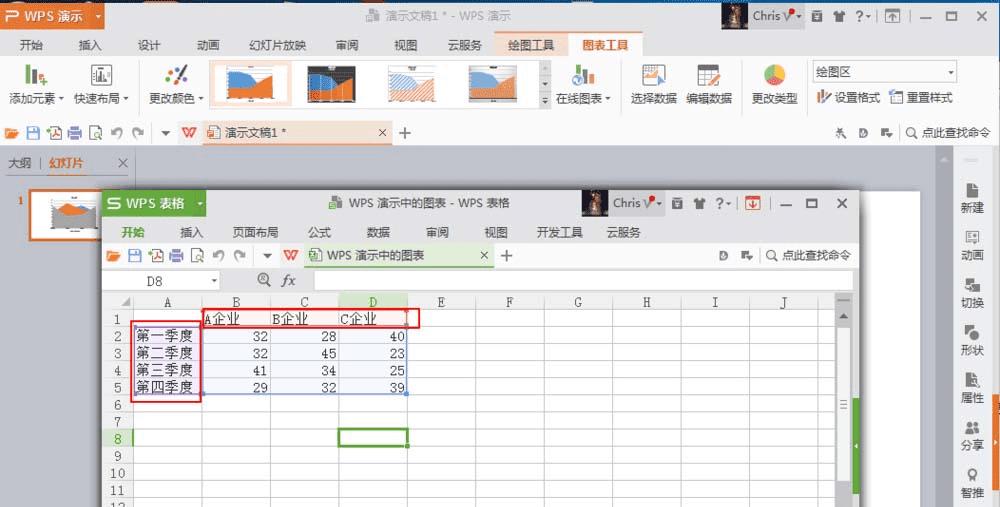Click 重置样式 (Reset Style) button
This screenshot has height=507, width=1000.
click(921, 98)
